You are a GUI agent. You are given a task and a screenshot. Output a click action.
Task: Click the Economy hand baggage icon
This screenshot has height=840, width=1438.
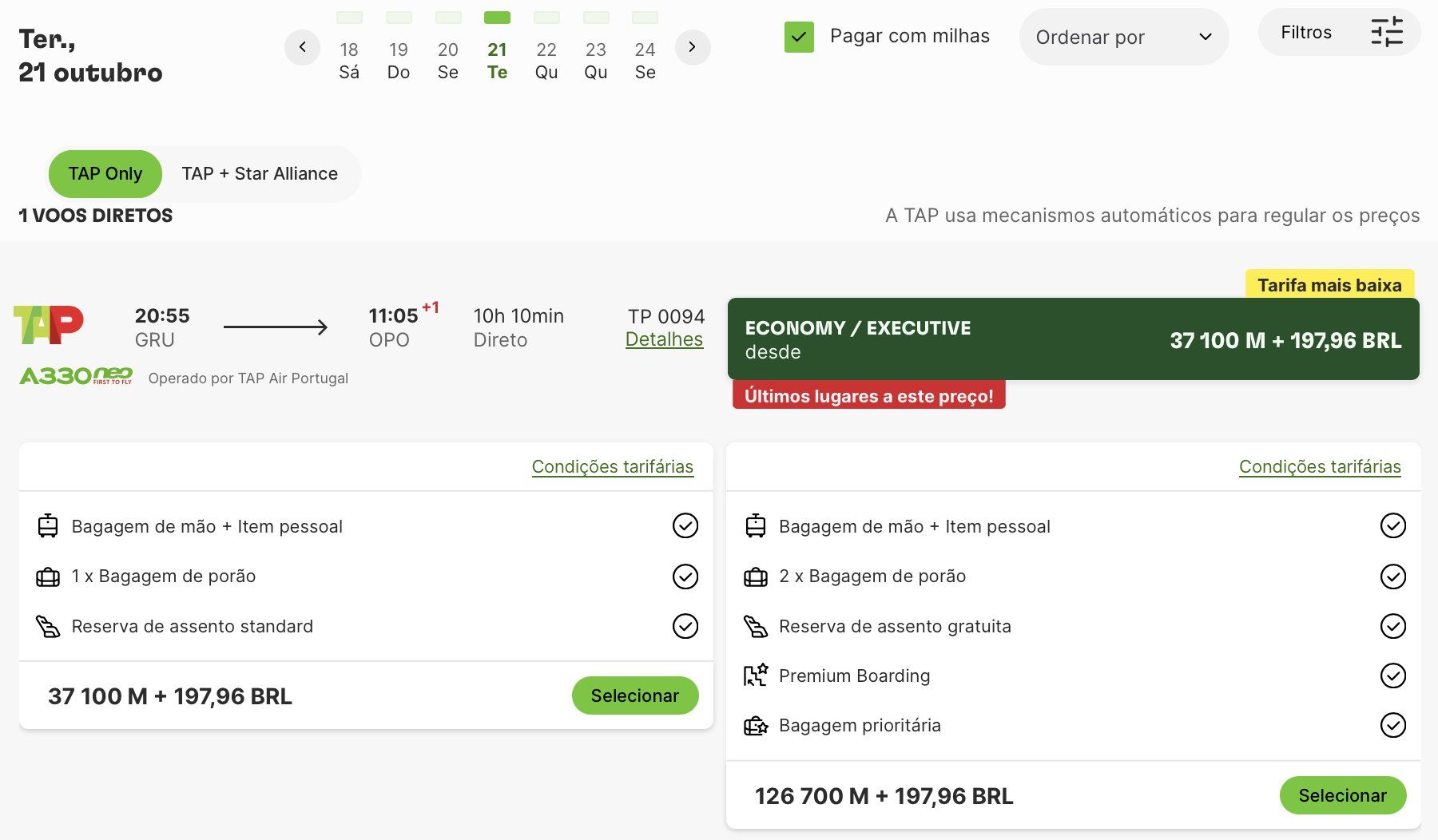tap(48, 526)
